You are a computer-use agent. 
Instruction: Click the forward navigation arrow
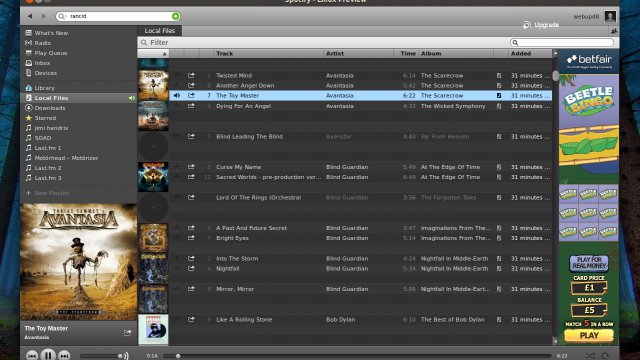click(x=44, y=16)
